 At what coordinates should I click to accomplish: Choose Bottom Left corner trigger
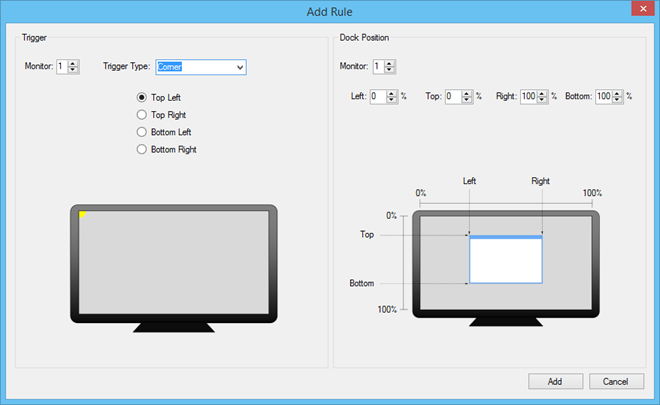[x=142, y=132]
